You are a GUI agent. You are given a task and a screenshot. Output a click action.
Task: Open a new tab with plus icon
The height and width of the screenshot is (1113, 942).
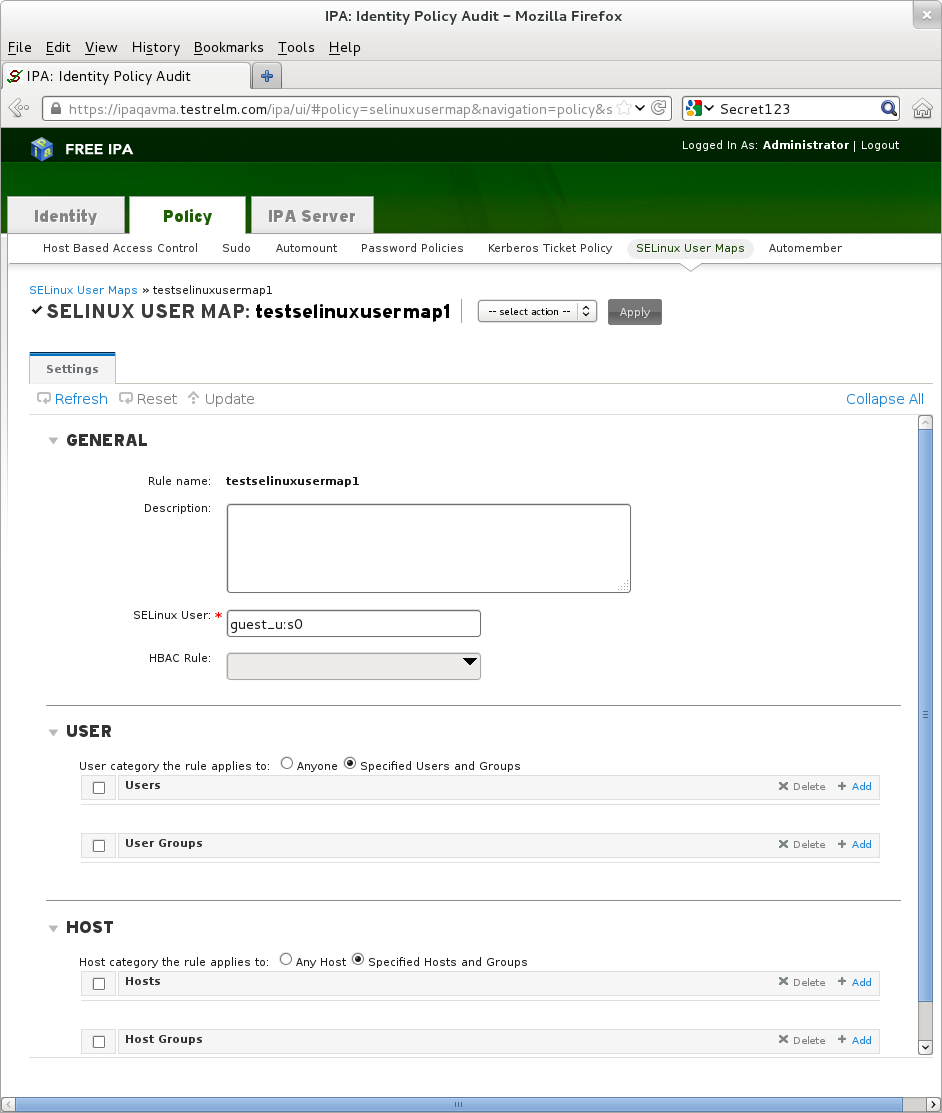[x=267, y=76]
